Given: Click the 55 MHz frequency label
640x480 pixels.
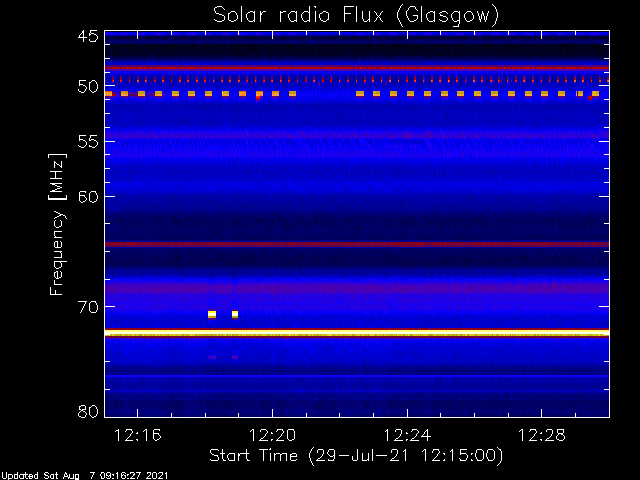Looking at the screenshot, I should point(88,142).
